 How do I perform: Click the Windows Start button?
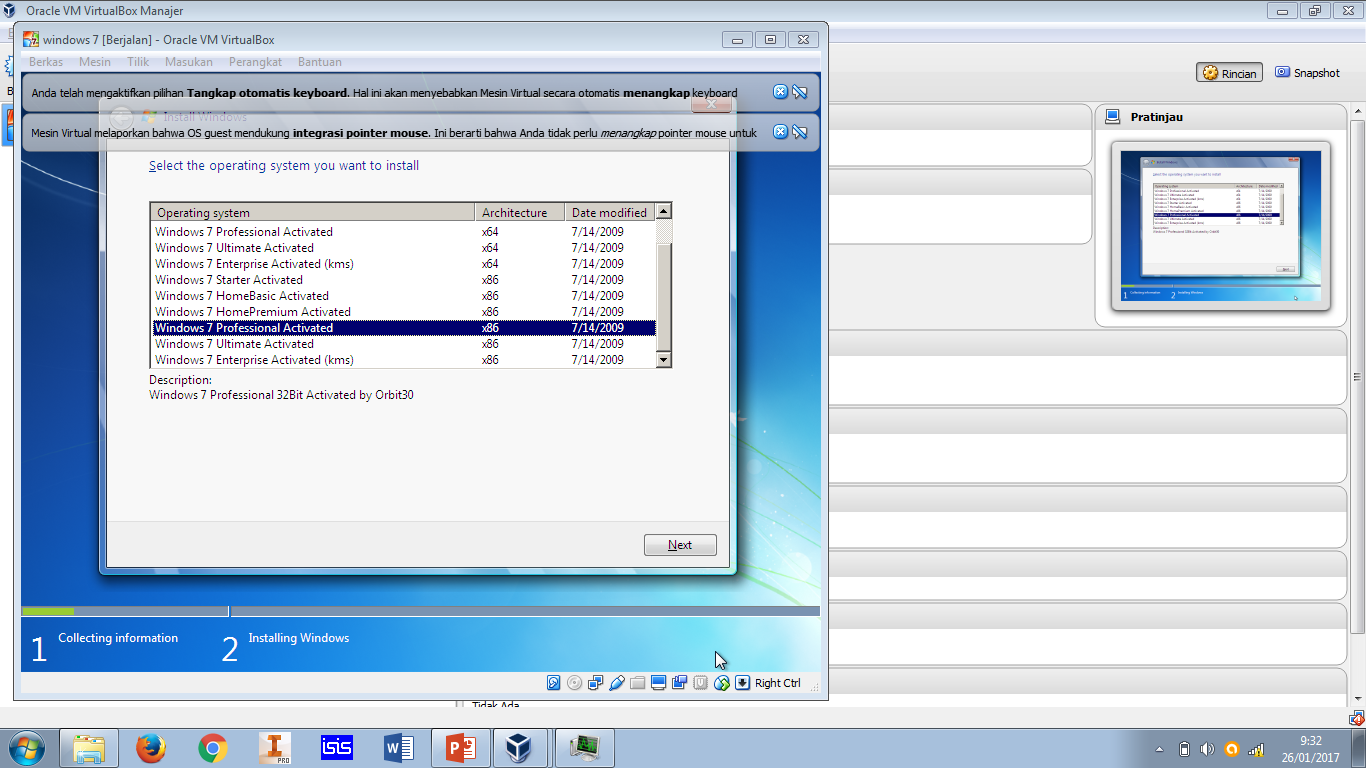[x=27, y=748]
